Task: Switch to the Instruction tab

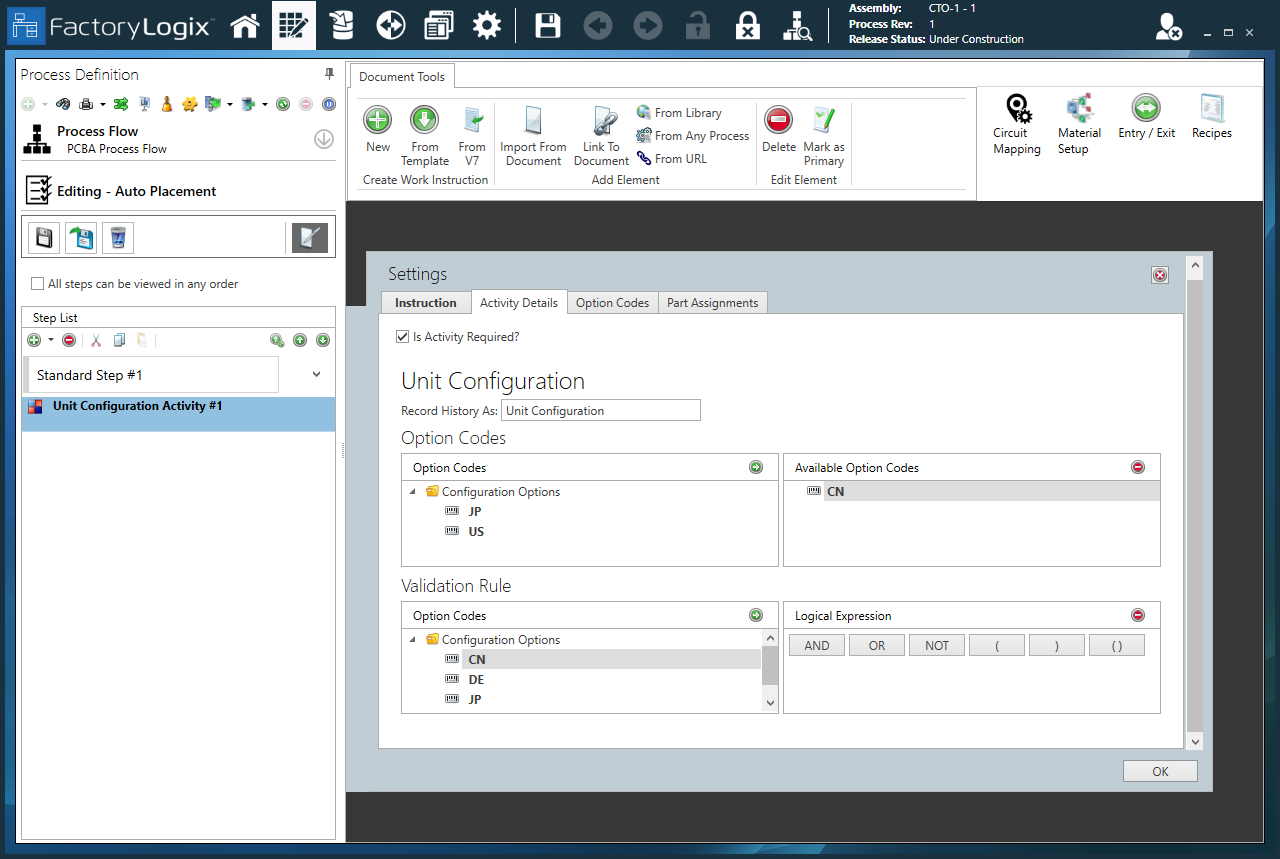Action: click(426, 302)
